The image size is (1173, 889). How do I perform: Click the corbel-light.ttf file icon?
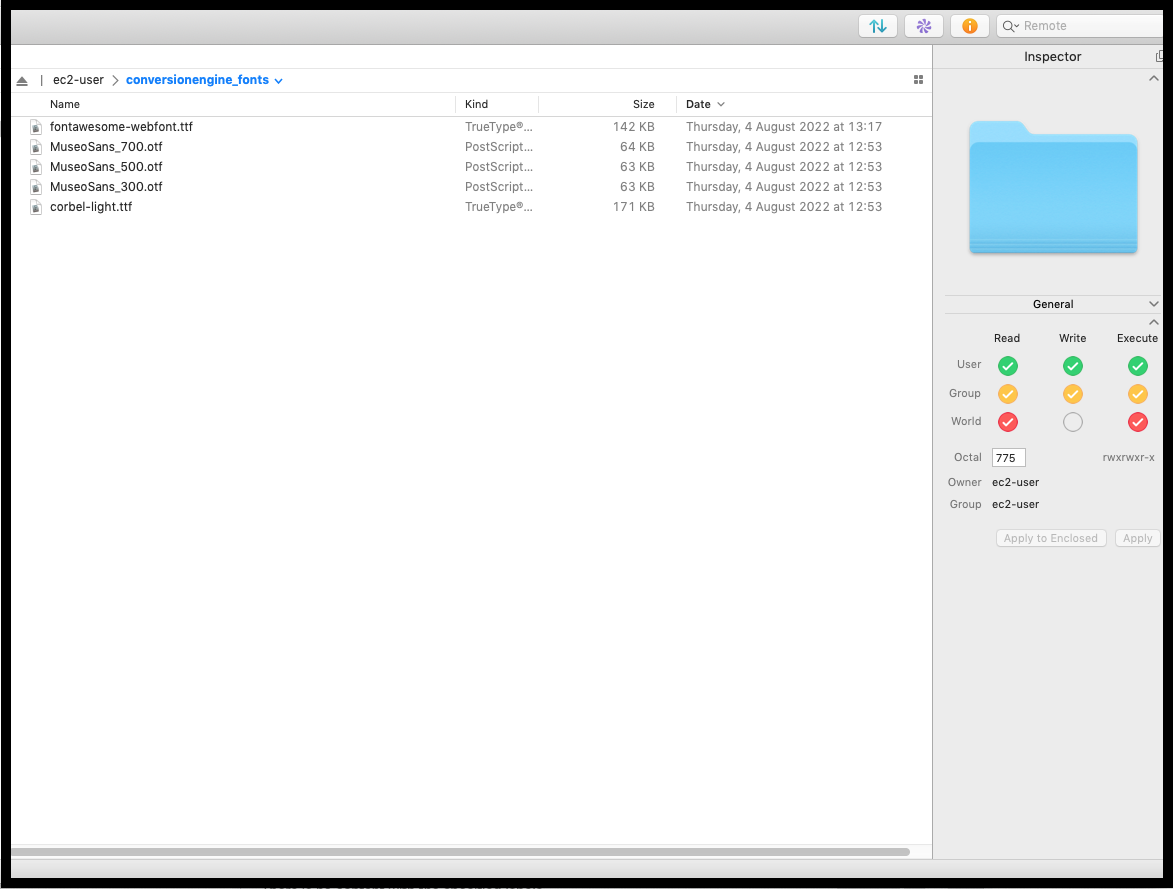[36, 207]
